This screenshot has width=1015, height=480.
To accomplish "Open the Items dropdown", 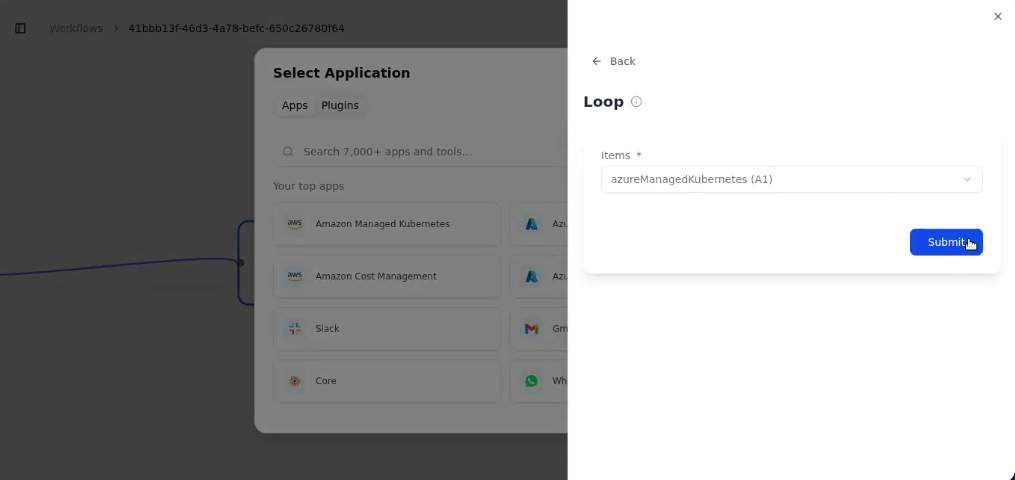I will (x=792, y=179).
